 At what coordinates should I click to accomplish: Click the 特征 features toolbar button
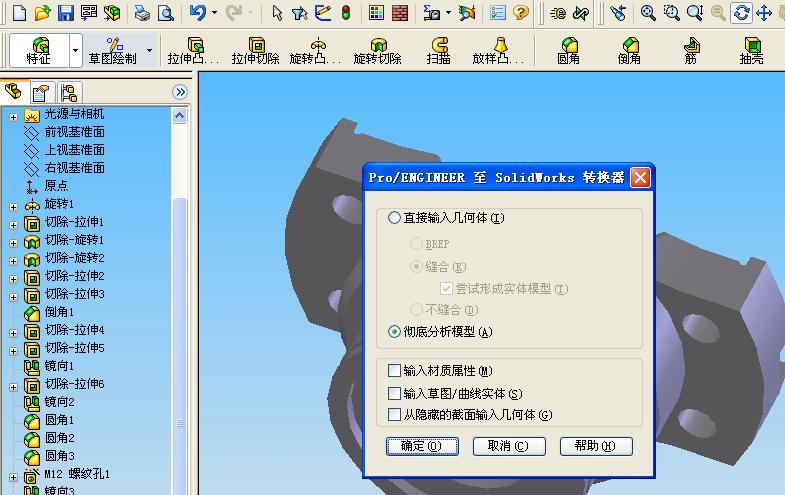(x=39, y=51)
